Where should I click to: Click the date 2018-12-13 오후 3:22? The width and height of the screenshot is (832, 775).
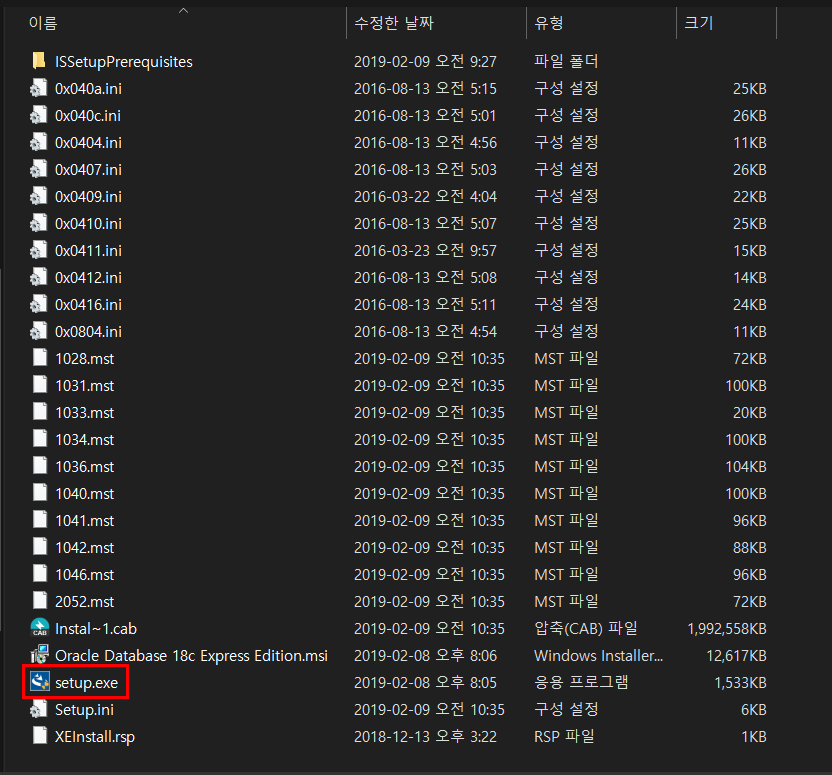click(426, 737)
